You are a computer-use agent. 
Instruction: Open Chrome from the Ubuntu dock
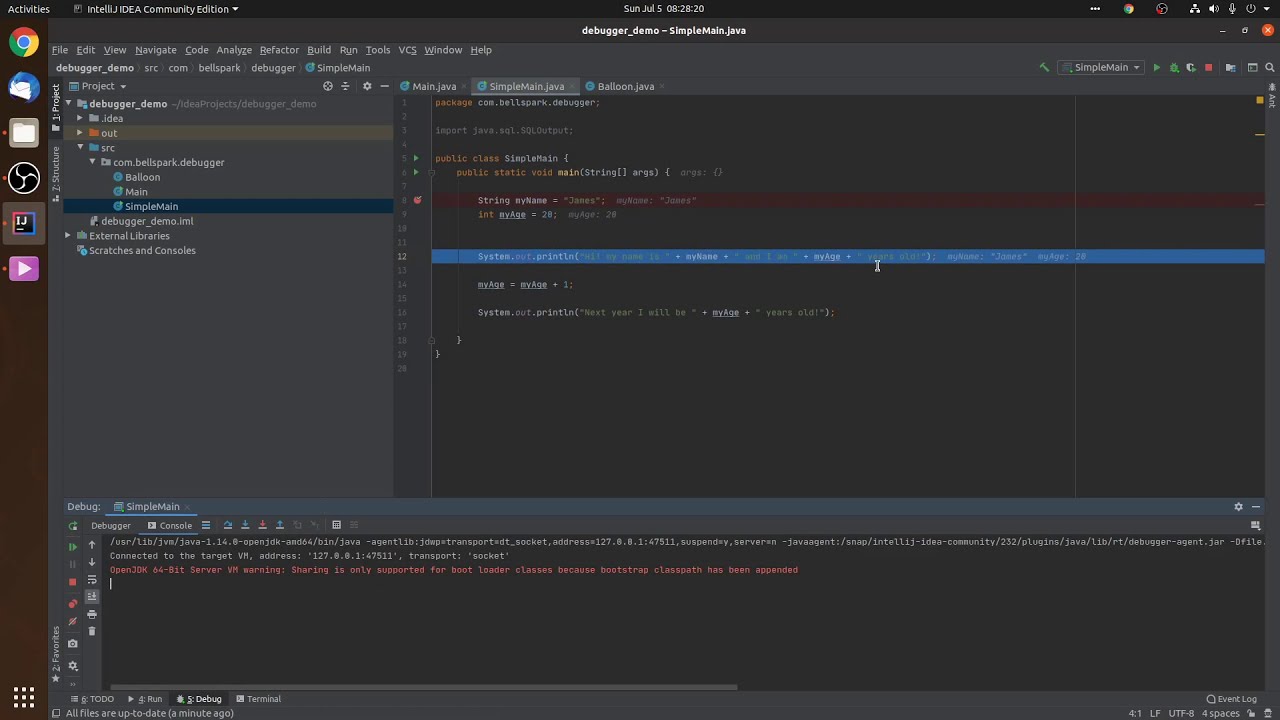24,42
